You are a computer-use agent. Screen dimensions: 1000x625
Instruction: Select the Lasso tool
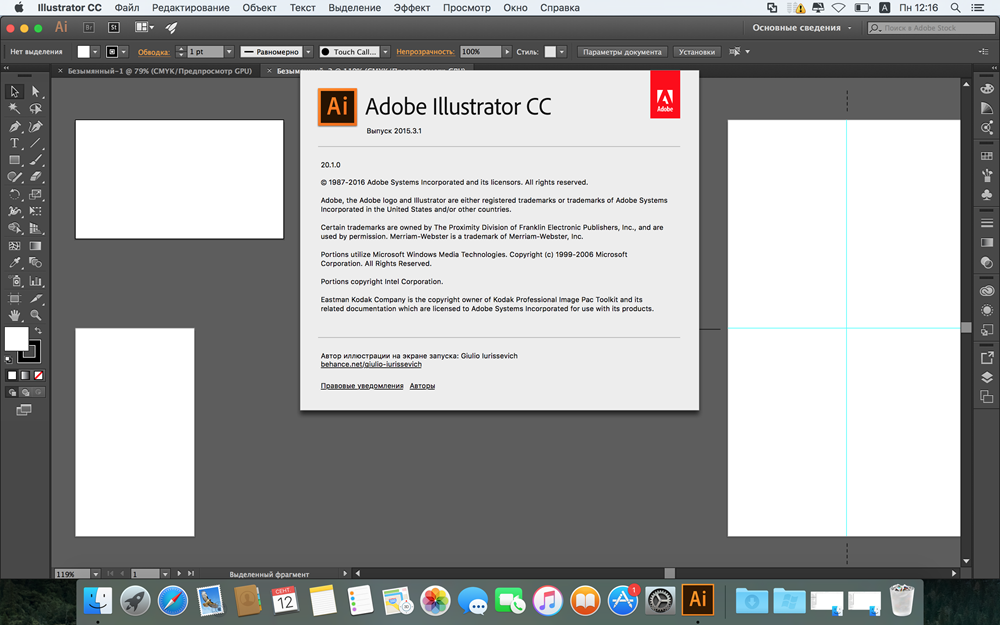(x=36, y=109)
